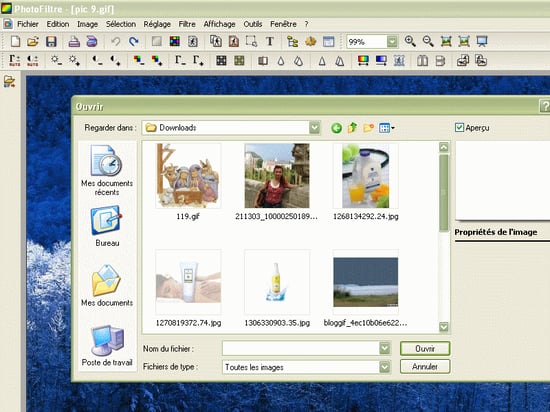
Task: Click the Zoom out magnifier icon
Action: (x=428, y=41)
